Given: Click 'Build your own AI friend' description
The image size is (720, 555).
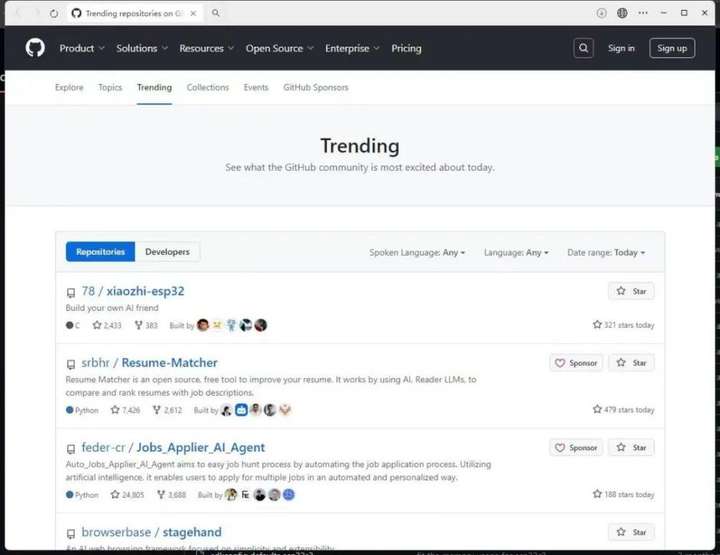Looking at the screenshot, I should pos(112,308).
